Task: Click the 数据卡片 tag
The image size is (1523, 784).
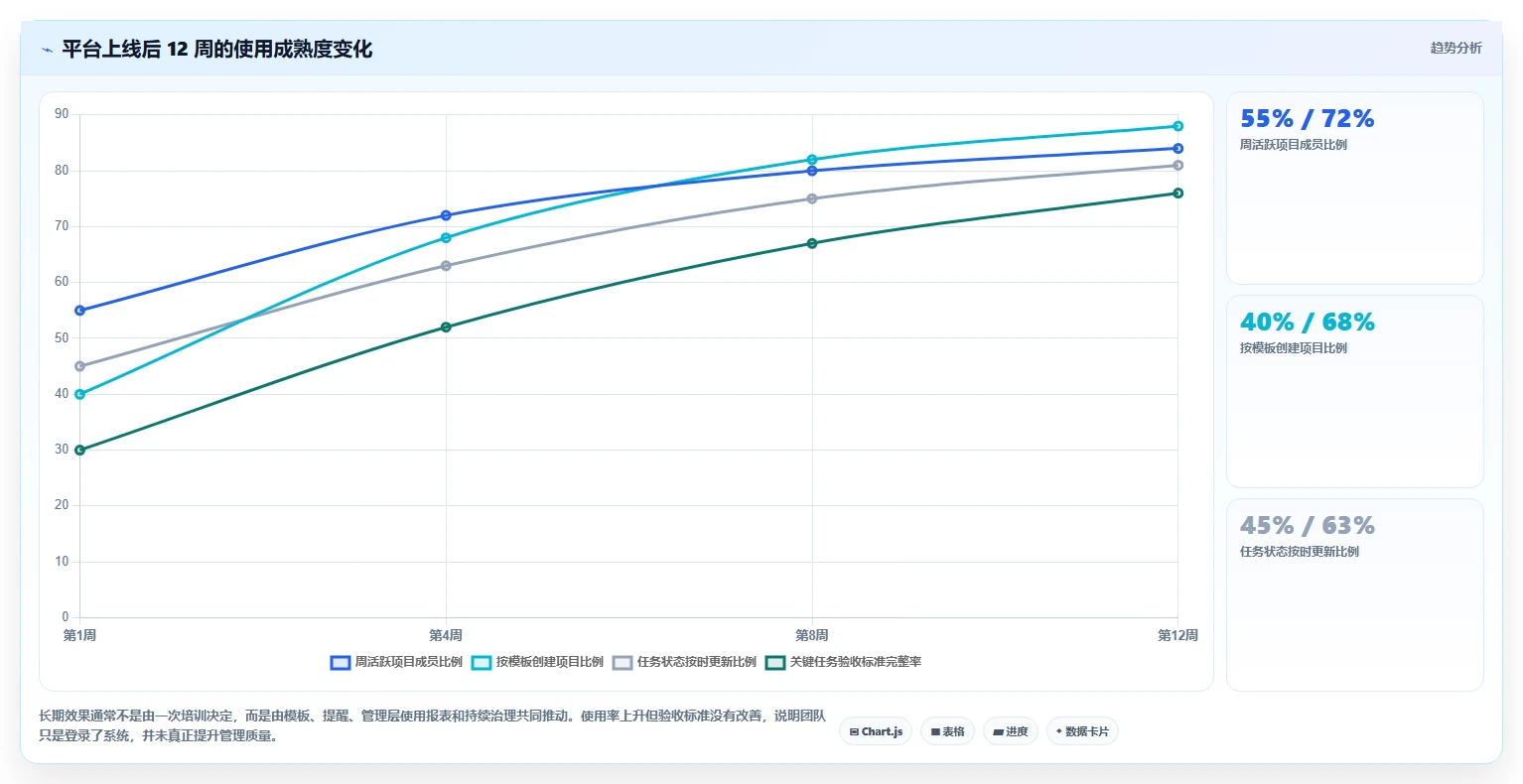Action: coord(1082,731)
